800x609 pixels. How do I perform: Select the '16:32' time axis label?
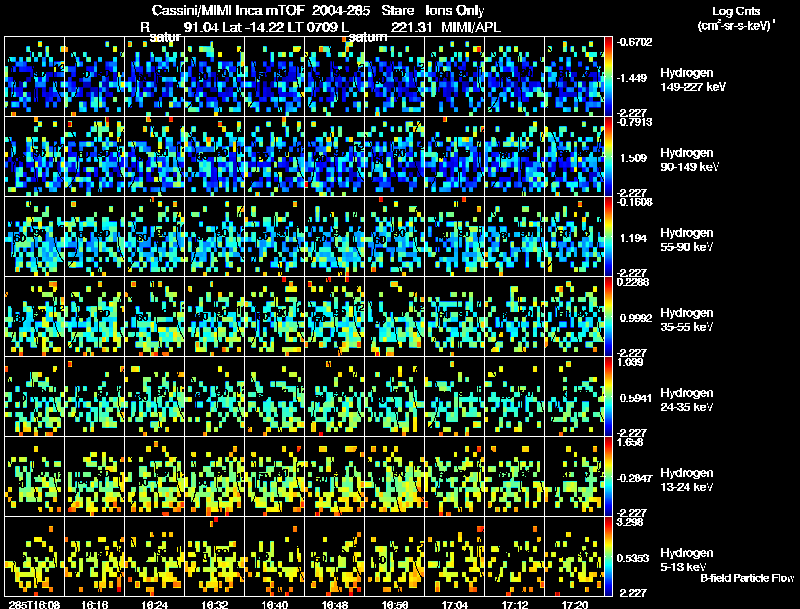pos(214,604)
